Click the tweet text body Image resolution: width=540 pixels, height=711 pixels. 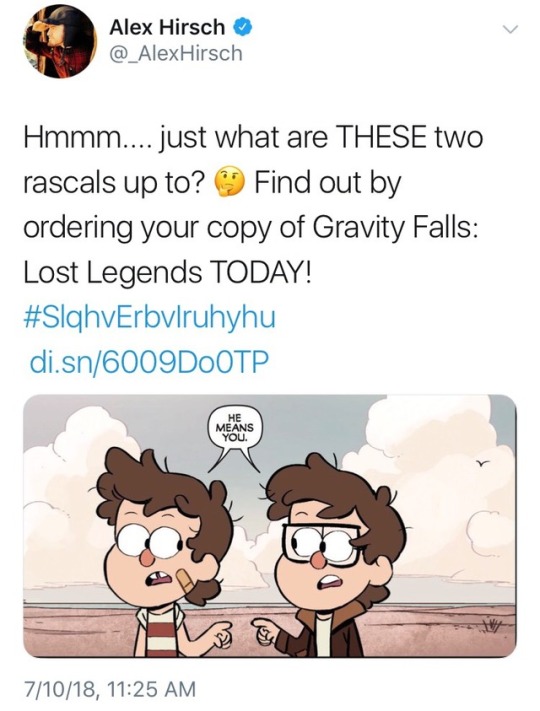(x=254, y=205)
